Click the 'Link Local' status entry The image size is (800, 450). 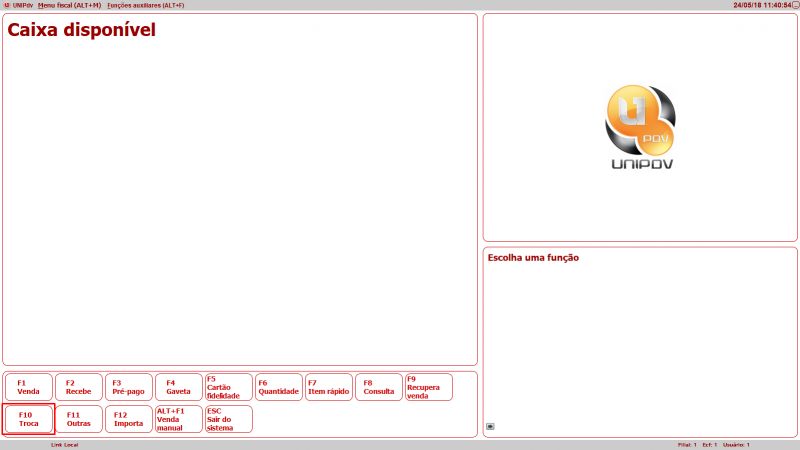[64, 445]
